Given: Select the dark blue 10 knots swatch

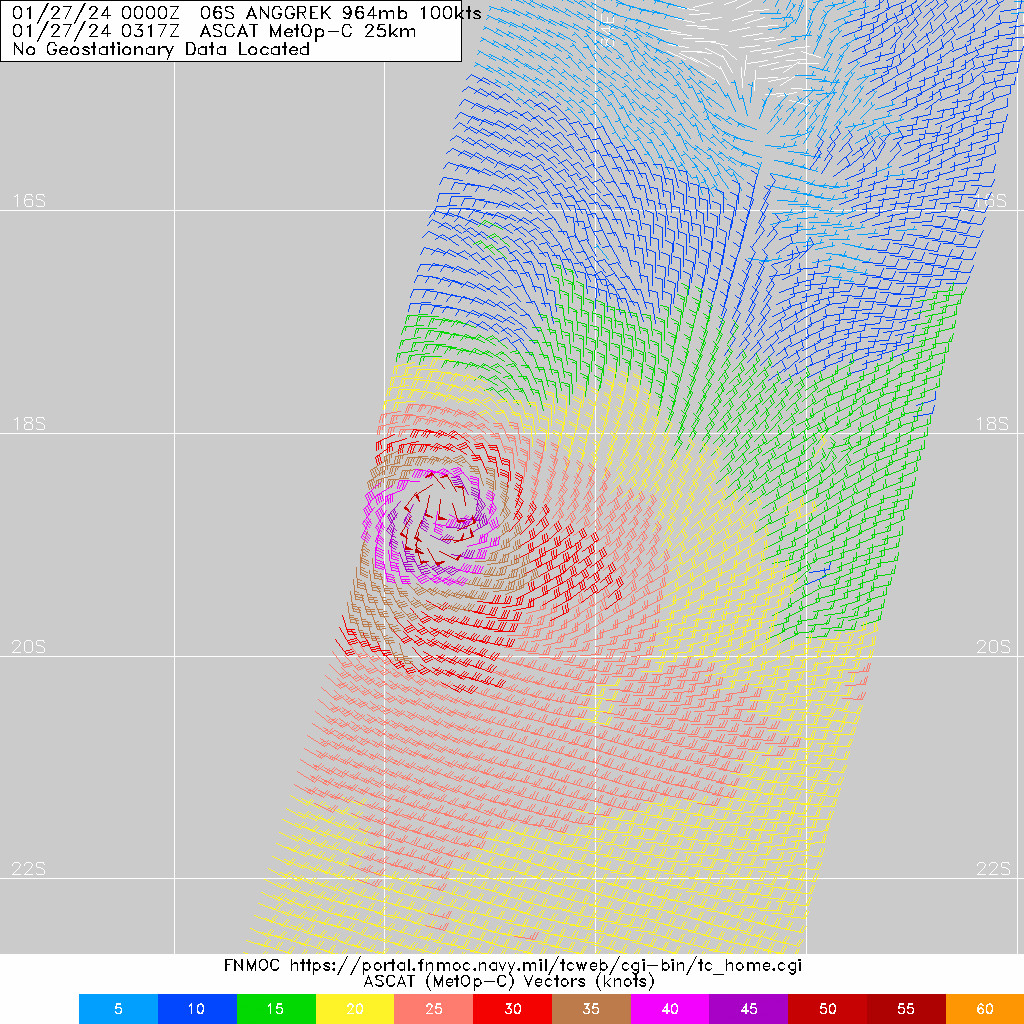Looking at the screenshot, I should (x=197, y=1009).
